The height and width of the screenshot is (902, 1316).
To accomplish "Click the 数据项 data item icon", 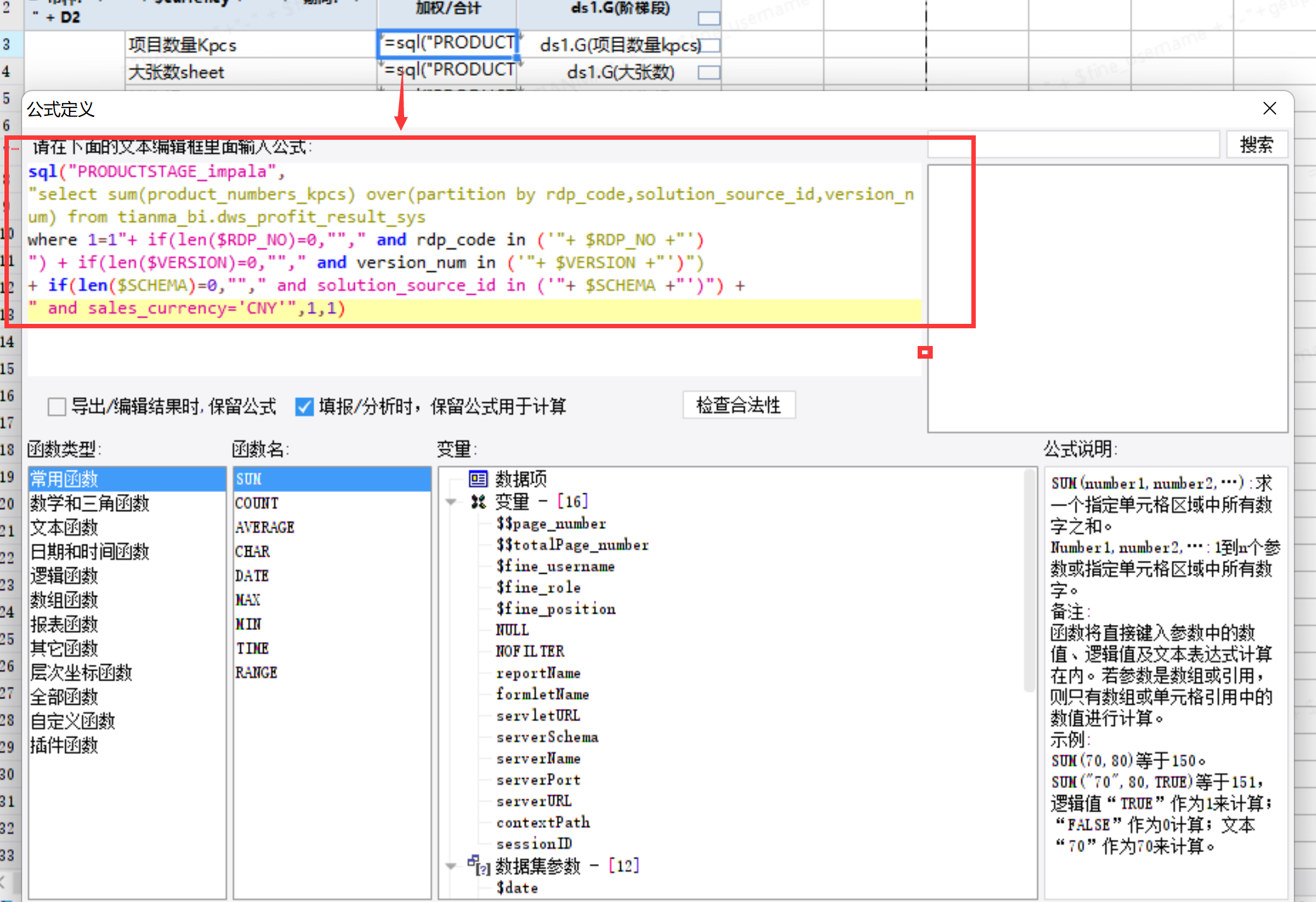I will click(x=478, y=479).
